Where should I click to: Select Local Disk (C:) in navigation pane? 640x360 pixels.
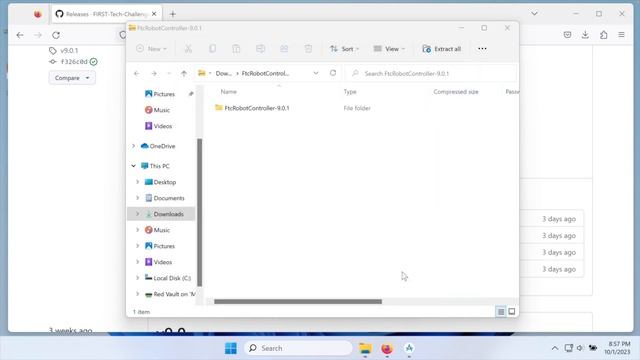click(x=168, y=278)
